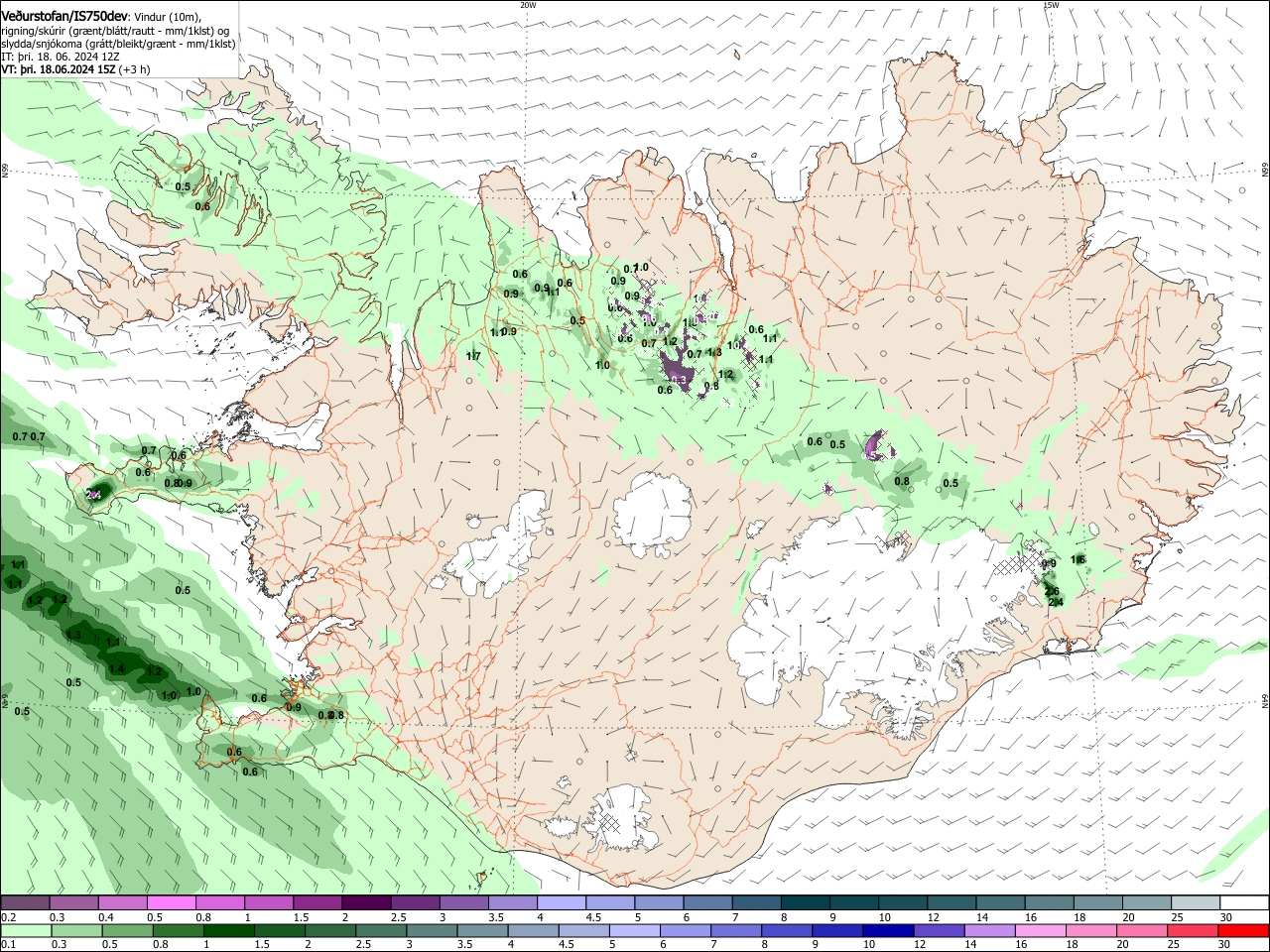Click the '25' label in the lower legend row
Viewport: 1270px width, 952px height.
click(x=1175, y=945)
